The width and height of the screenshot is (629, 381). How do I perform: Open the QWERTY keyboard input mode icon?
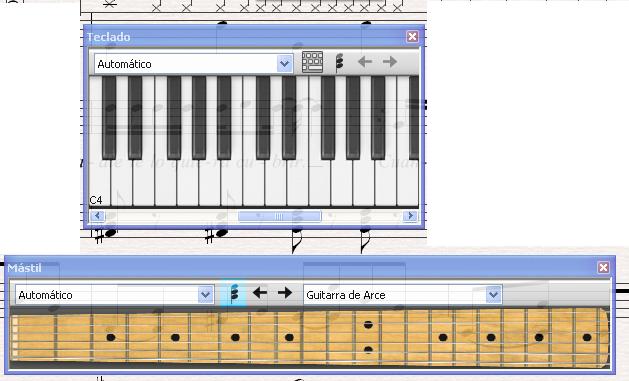coord(312,62)
